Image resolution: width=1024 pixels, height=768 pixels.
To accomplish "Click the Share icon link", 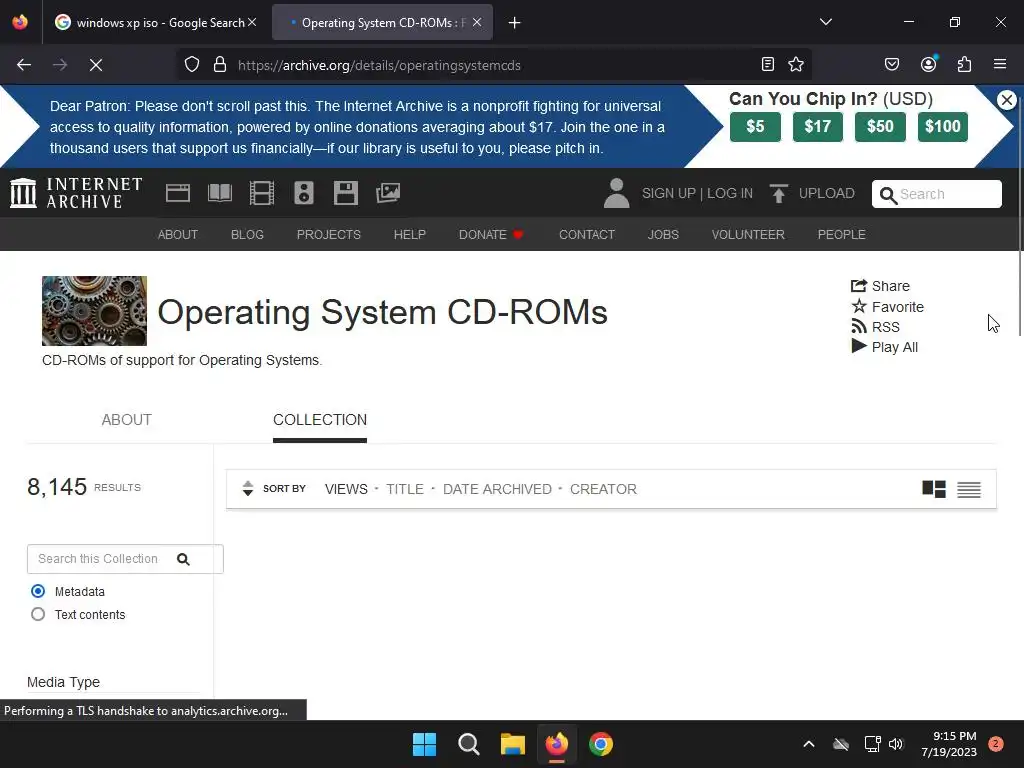I will click(880, 286).
